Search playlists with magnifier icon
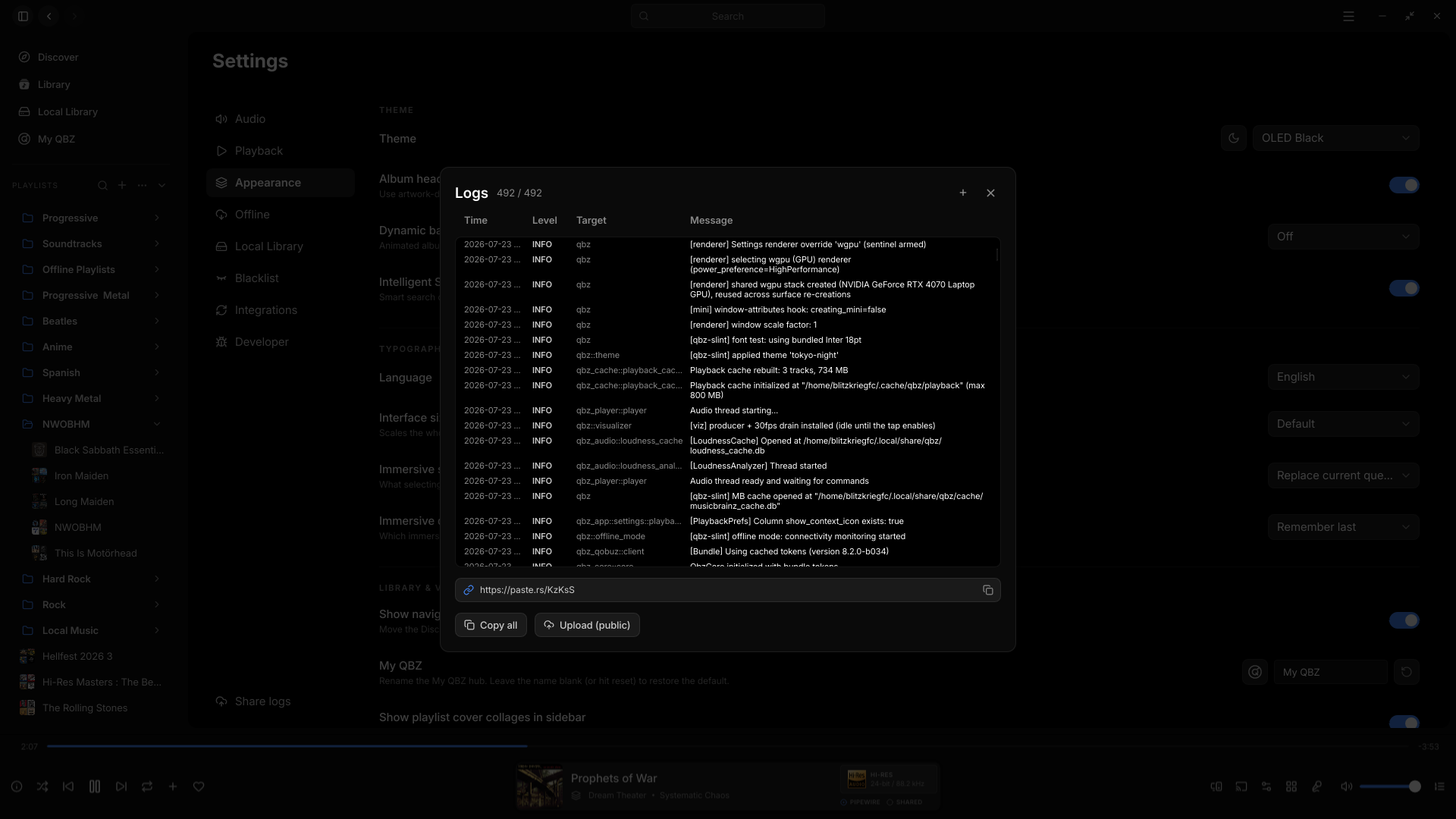The height and width of the screenshot is (819, 1456). (x=102, y=185)
